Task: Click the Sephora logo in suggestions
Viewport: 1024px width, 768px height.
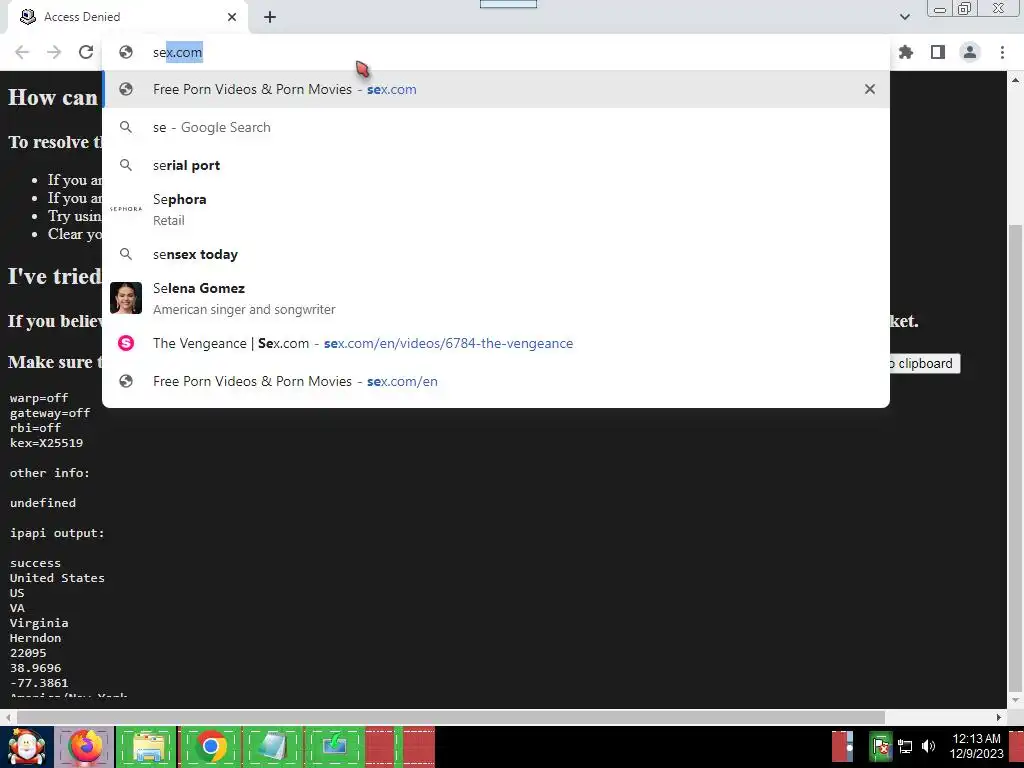Action: 126,209
